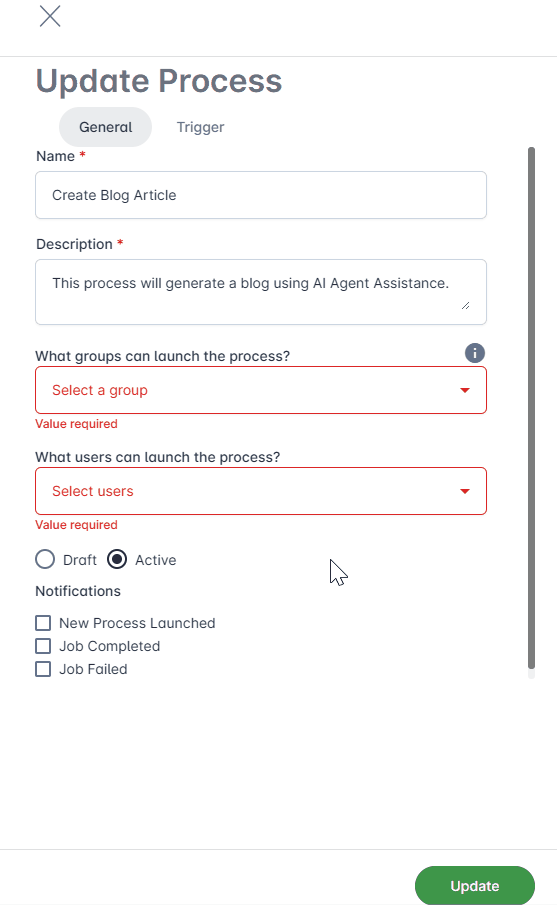Click the 'What users can launch' label
This screenshot has height=905, width=557.
(158, 457)
